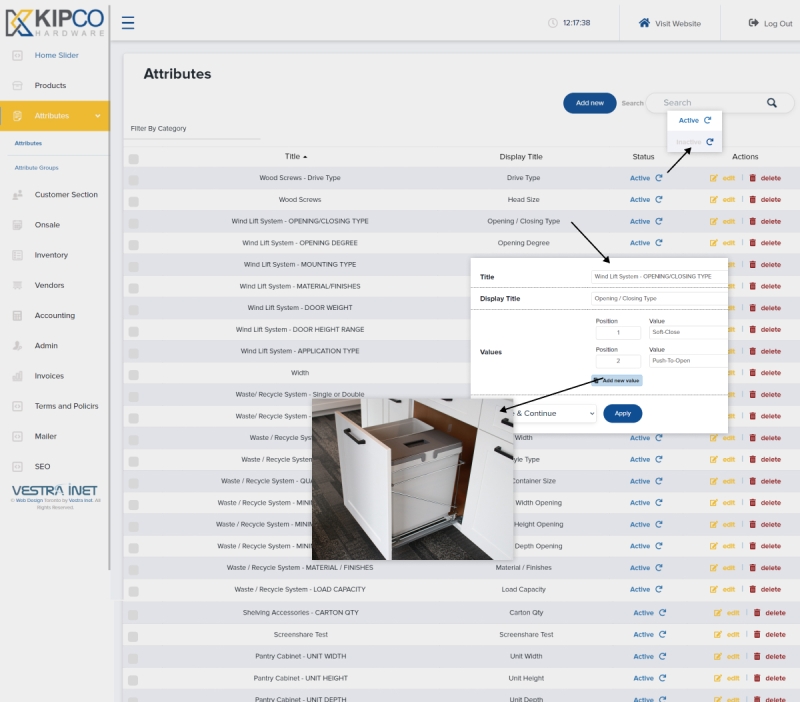Click the magnifier icon in search box
The image size is (800, 702).
pyautogui.click(x=772, y=103)
